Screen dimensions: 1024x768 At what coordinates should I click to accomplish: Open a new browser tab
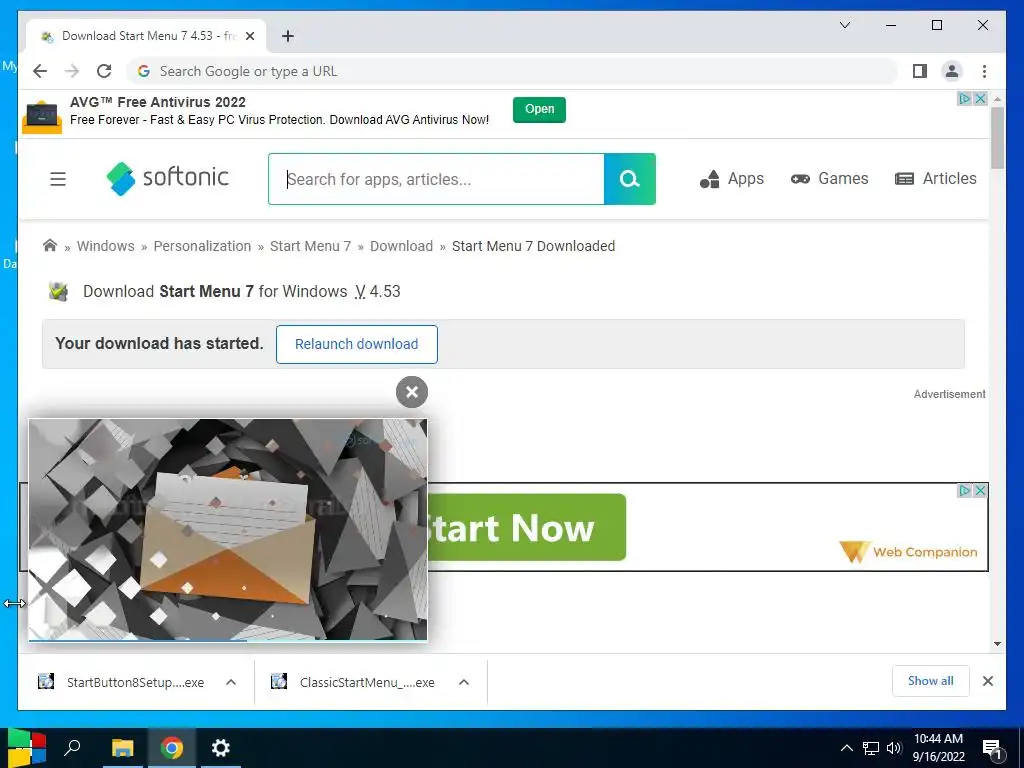(x=288, y=36)
